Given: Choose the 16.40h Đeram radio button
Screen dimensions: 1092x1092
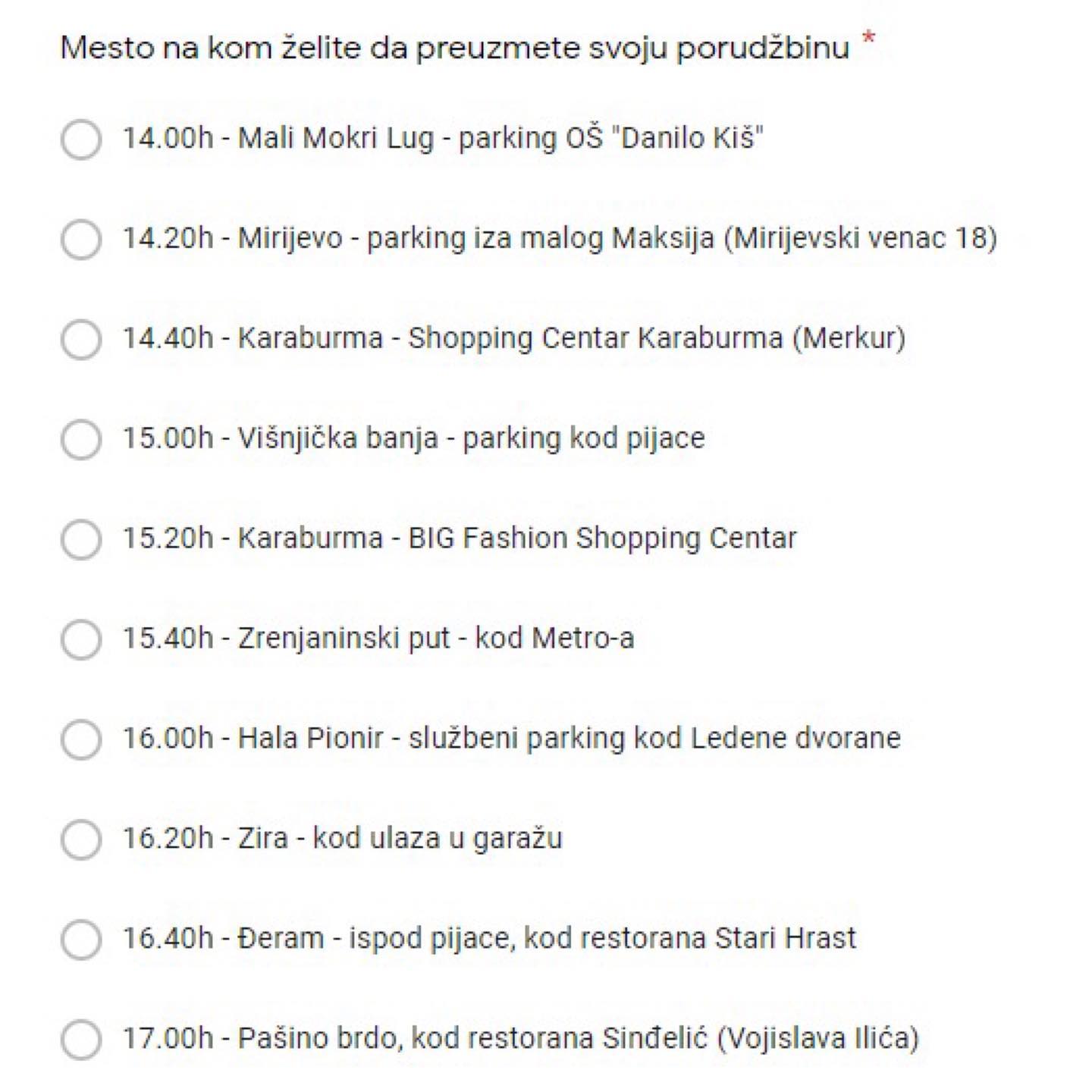Looking at the screenshot, I should [x=81, y=940].
